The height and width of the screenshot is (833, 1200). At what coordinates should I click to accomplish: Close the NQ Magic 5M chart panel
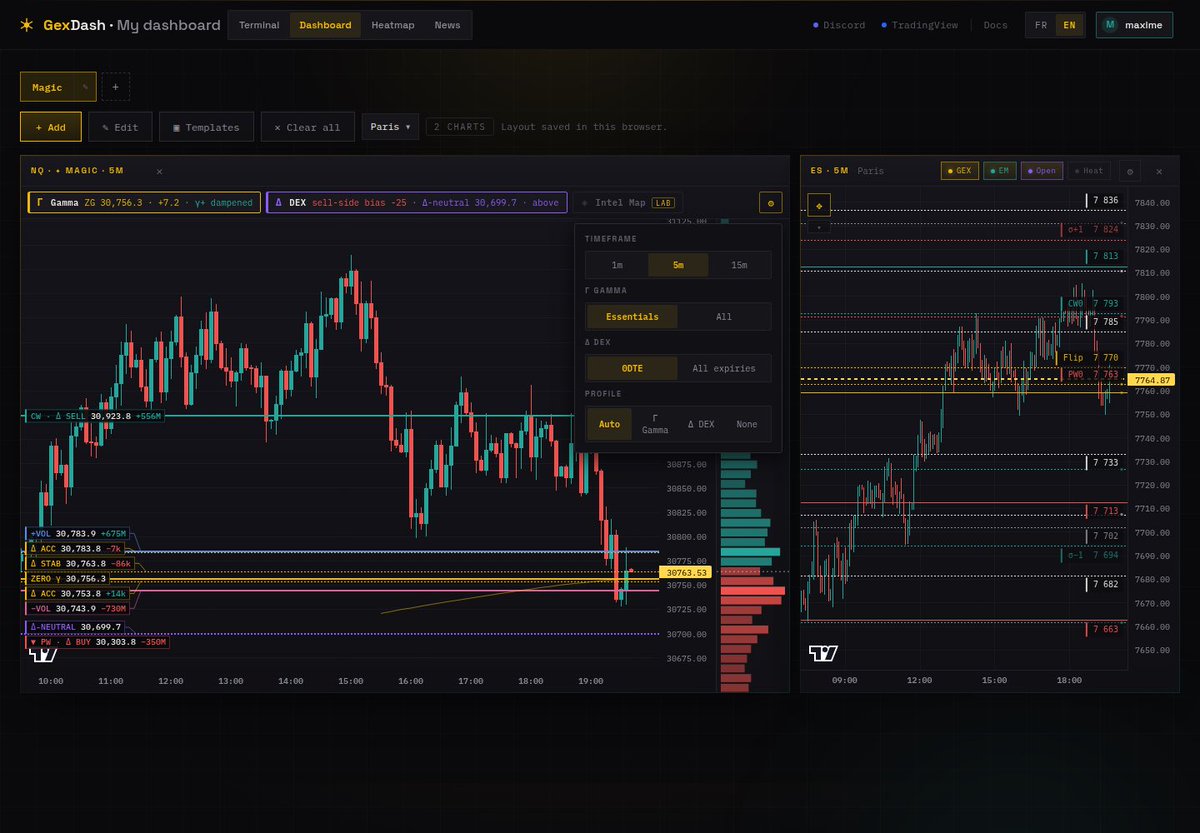pos(159,171)
